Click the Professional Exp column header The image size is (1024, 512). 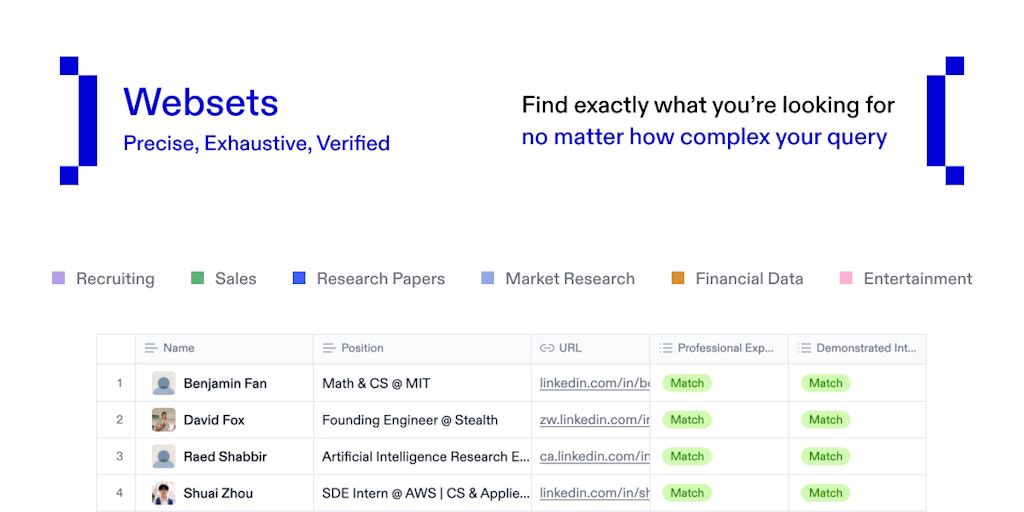[x=725, y=348]
